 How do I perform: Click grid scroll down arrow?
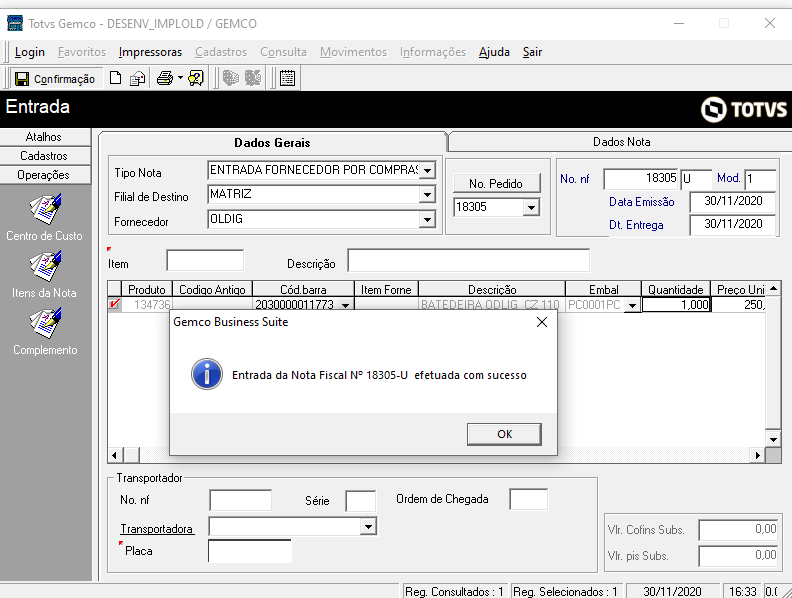tap(773, 439)
